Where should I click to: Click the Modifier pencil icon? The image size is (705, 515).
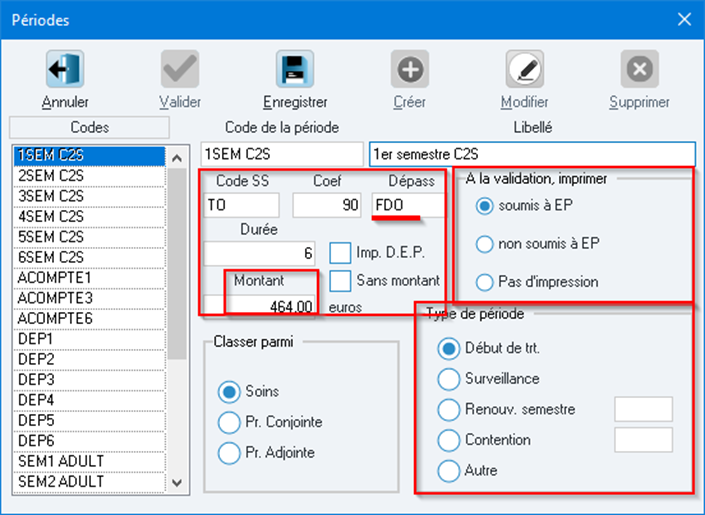click(x=525, y=69)
